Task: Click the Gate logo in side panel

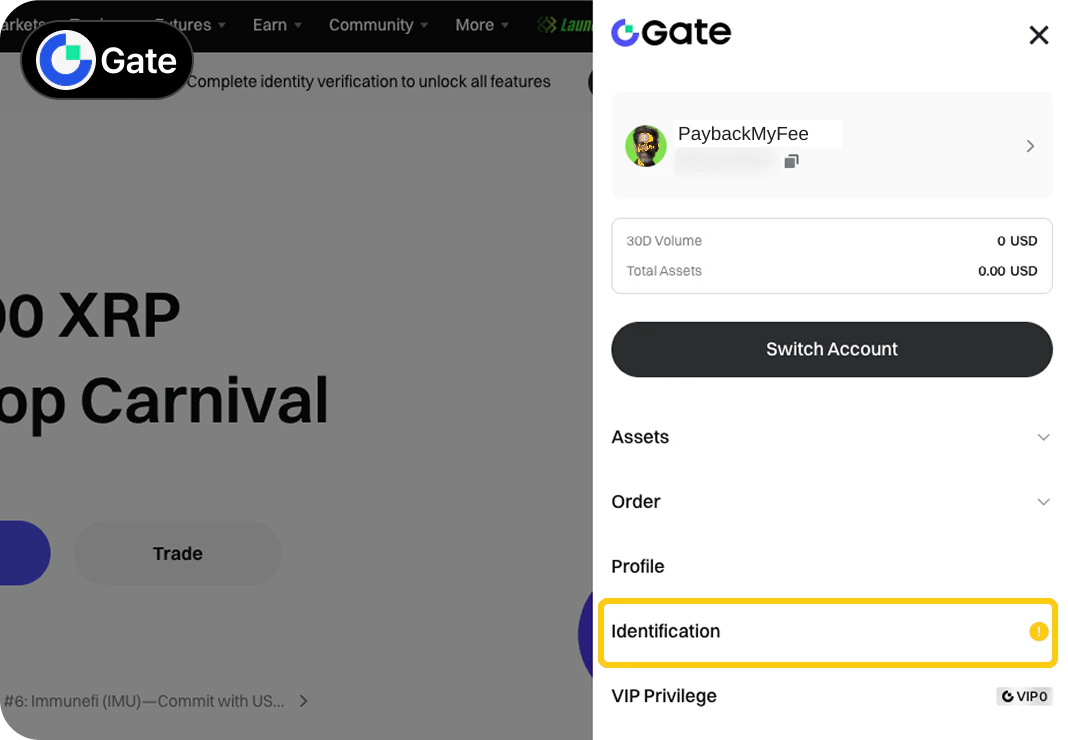Action: (x=671, y=32)
